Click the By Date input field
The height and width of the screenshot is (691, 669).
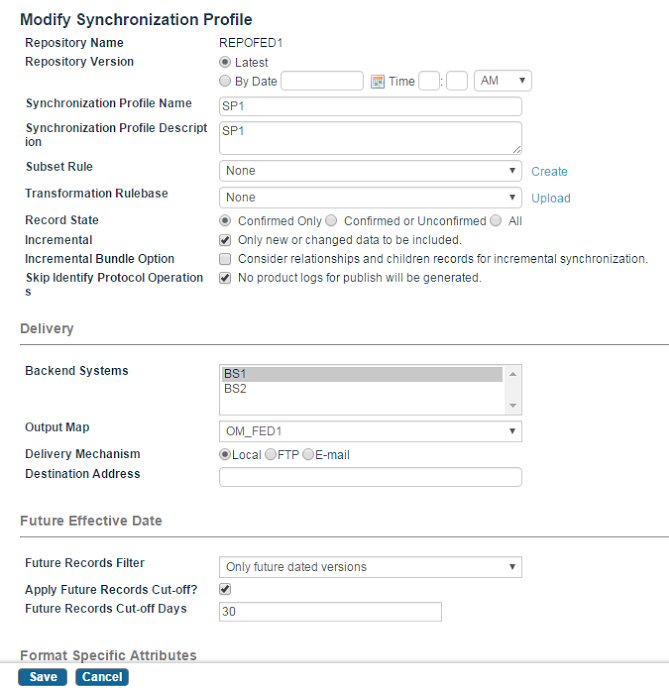coord(322,81)
